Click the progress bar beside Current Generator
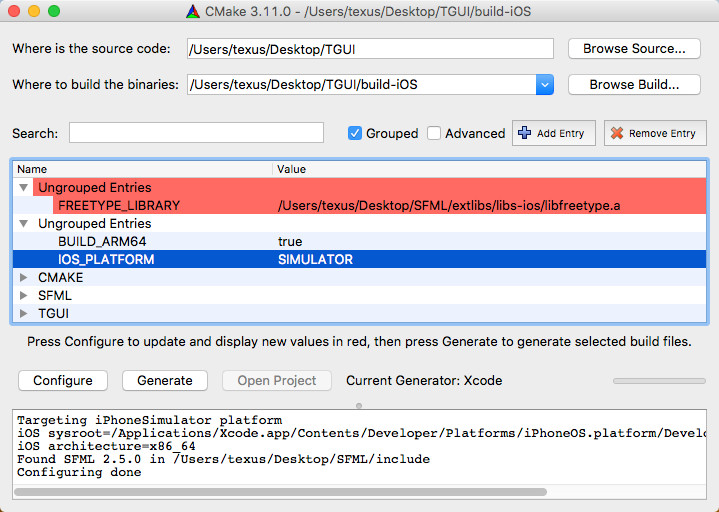 click(x=659, y=381)
